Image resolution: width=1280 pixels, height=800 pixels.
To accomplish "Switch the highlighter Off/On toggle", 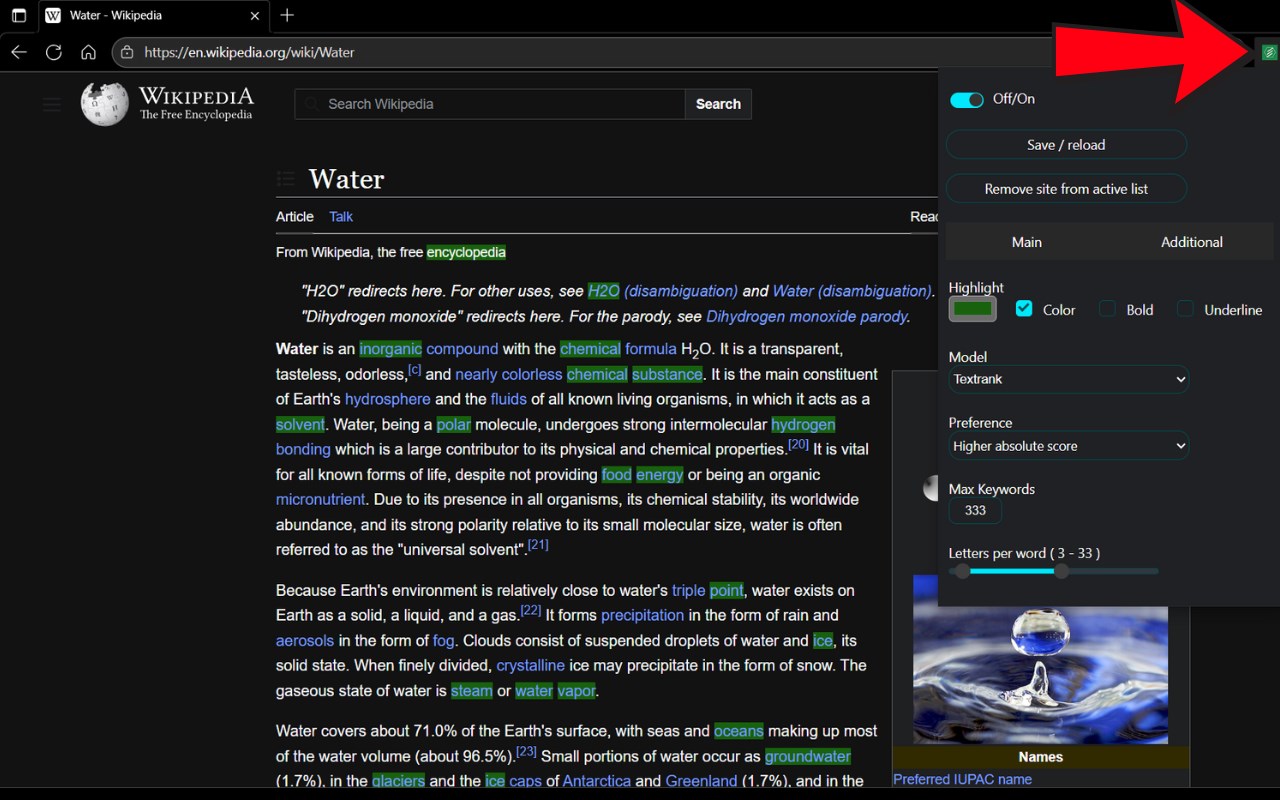I will click(x=967, y=99).
